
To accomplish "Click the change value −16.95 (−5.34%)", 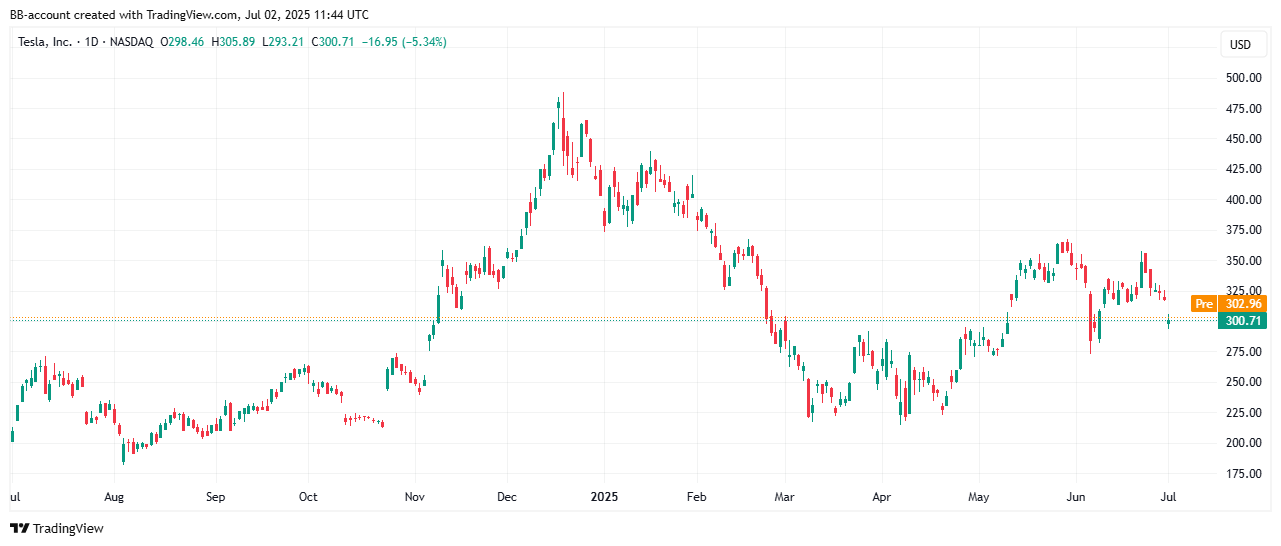I will (405, 42).
